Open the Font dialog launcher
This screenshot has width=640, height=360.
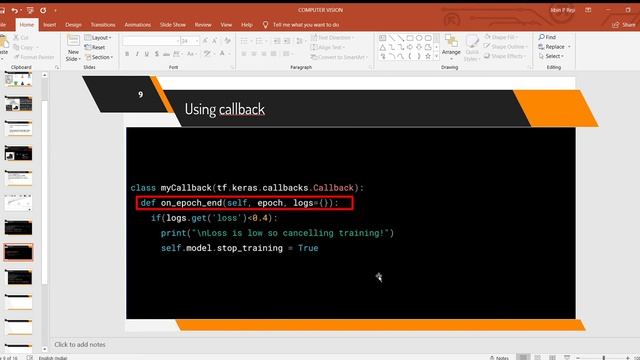pos(232,67)
